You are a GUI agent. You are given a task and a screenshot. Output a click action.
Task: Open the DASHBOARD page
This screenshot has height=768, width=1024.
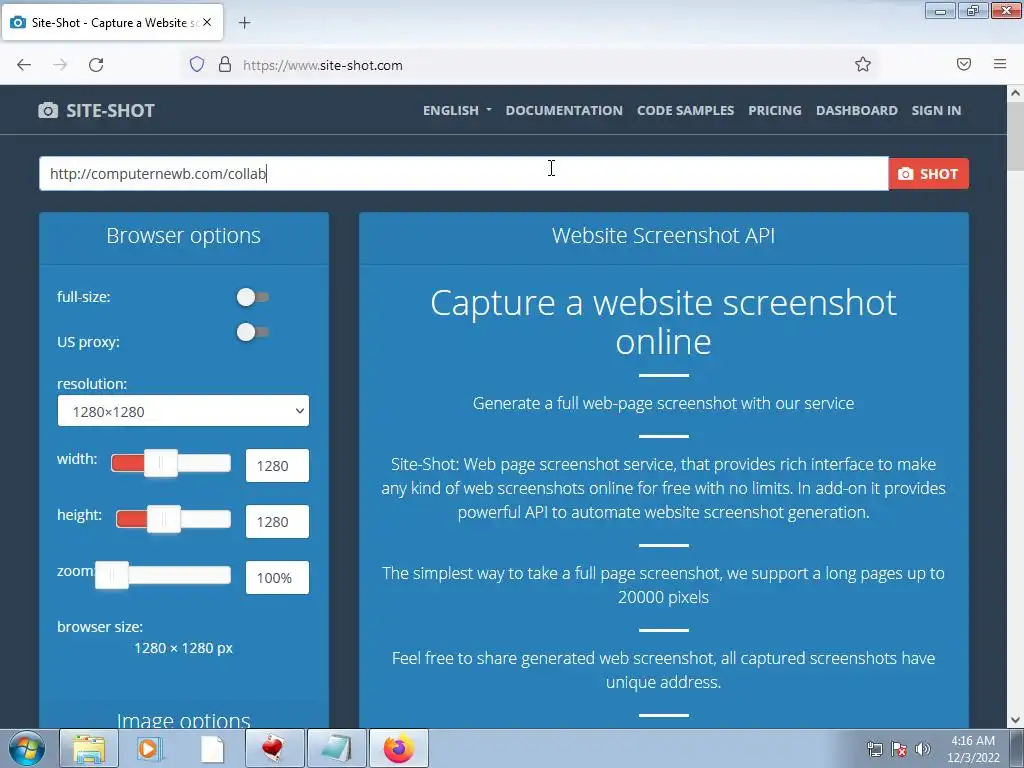857,110
